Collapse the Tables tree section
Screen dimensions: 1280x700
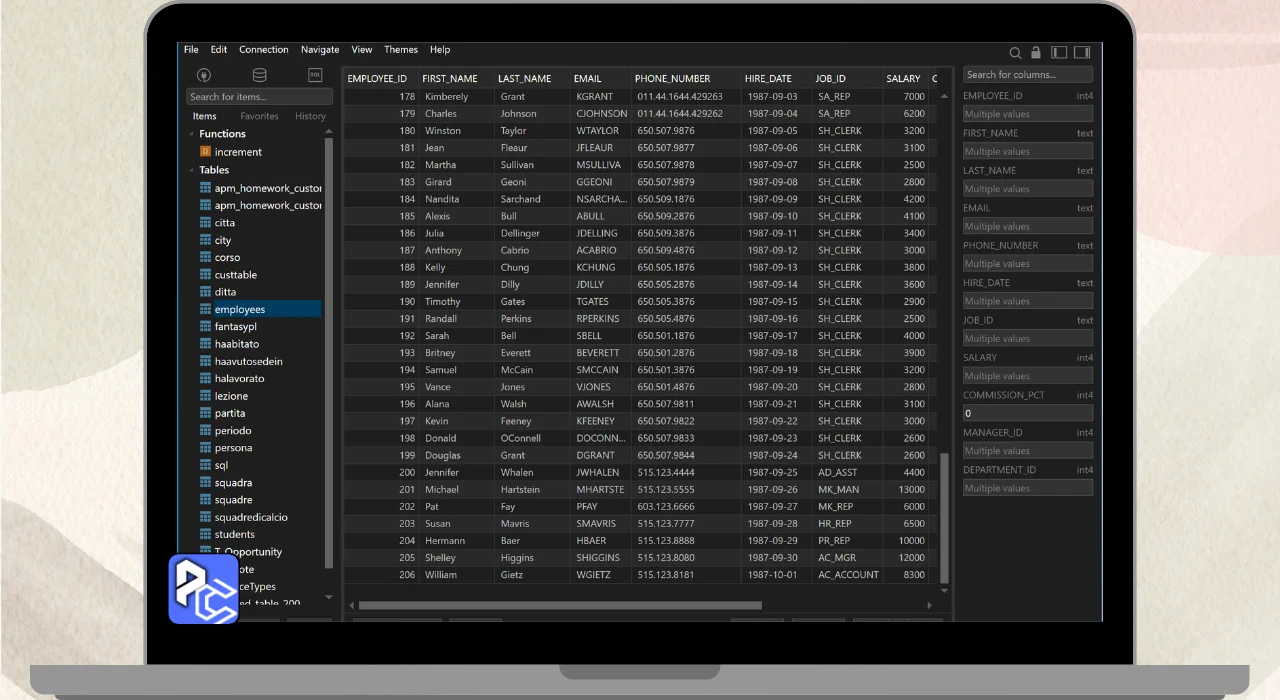click(x=191, y=170)
